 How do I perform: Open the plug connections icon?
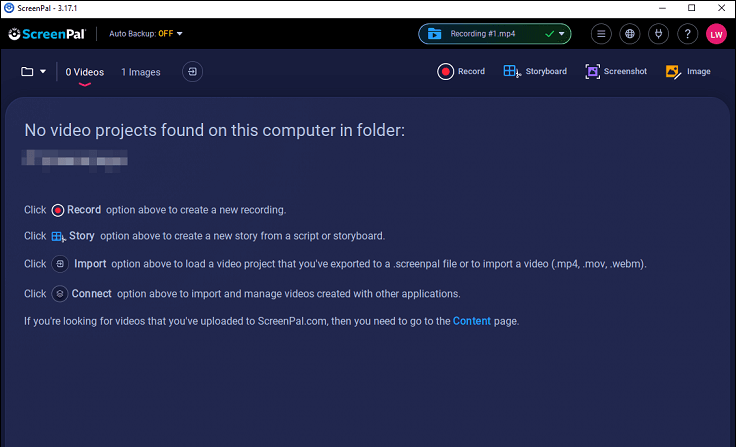click(x=658, y=34)
